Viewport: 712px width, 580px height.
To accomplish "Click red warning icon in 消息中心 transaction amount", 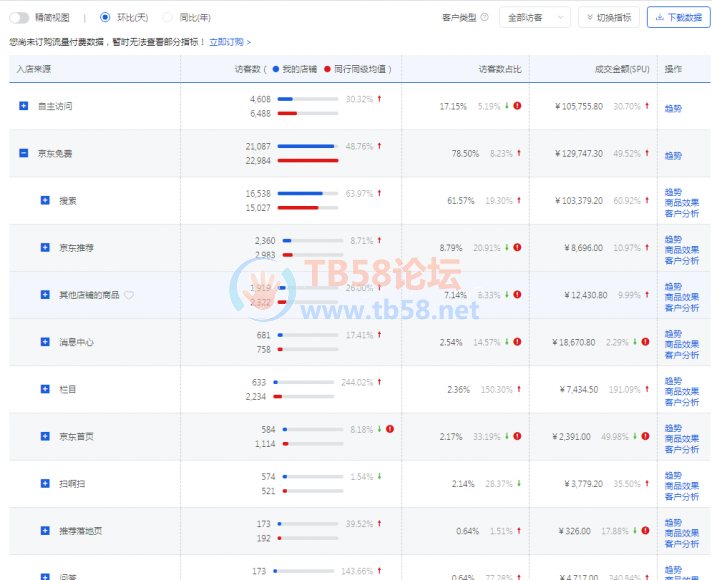I will click(645, 342).
